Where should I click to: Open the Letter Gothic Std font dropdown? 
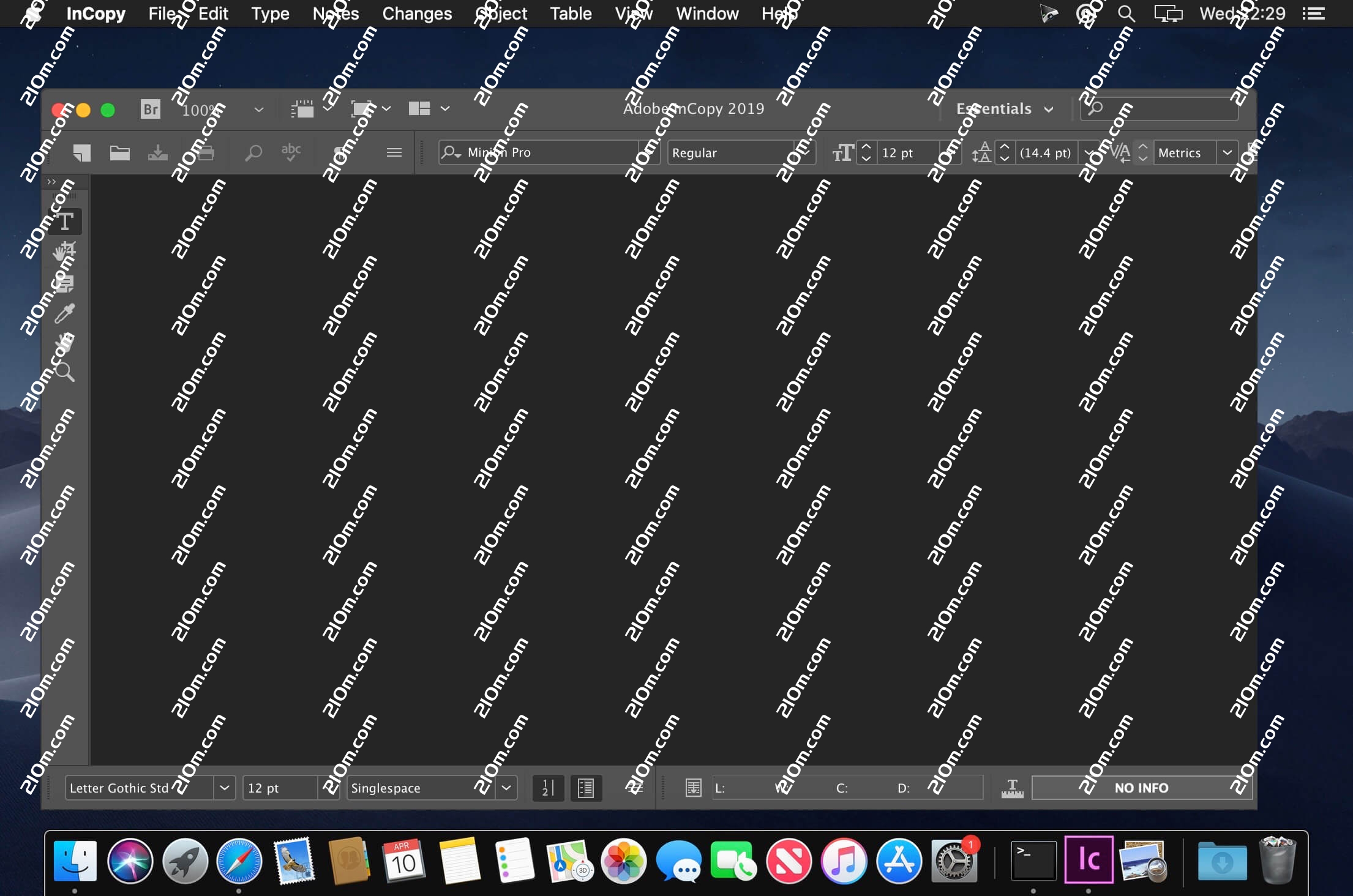click(225, 788)
